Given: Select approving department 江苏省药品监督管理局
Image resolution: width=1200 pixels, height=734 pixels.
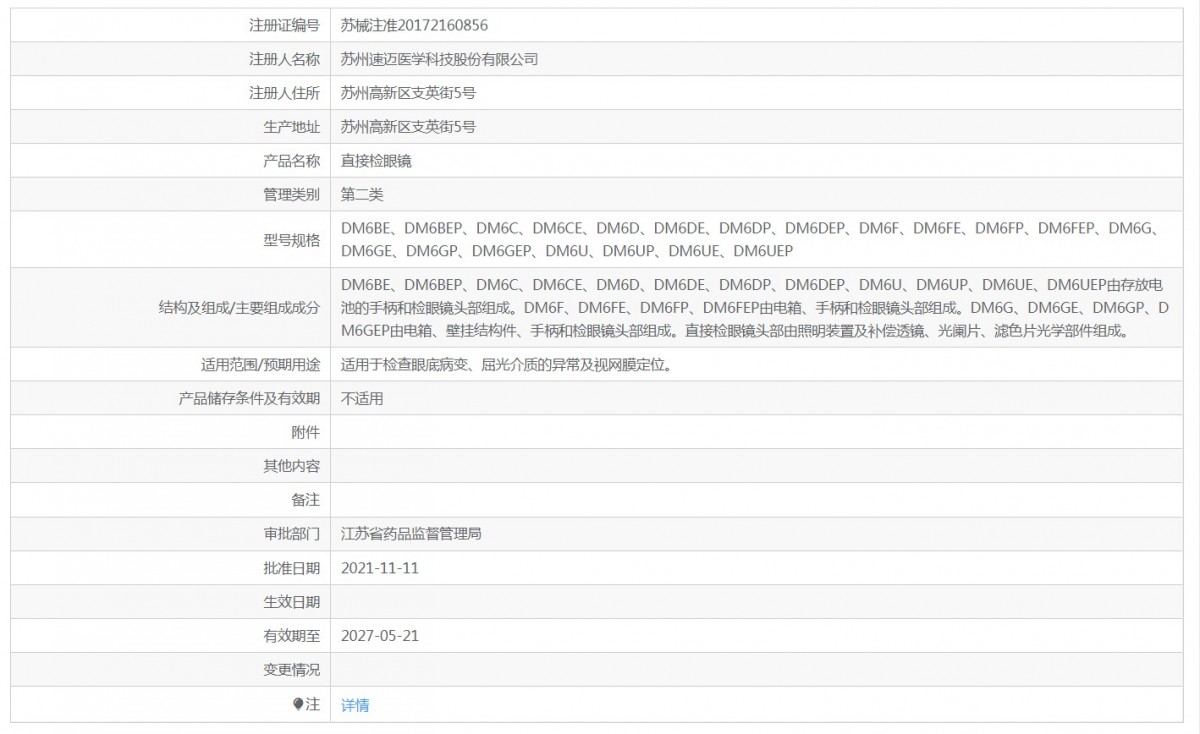Looking at the screenshot, I should [x=412, y=534].
